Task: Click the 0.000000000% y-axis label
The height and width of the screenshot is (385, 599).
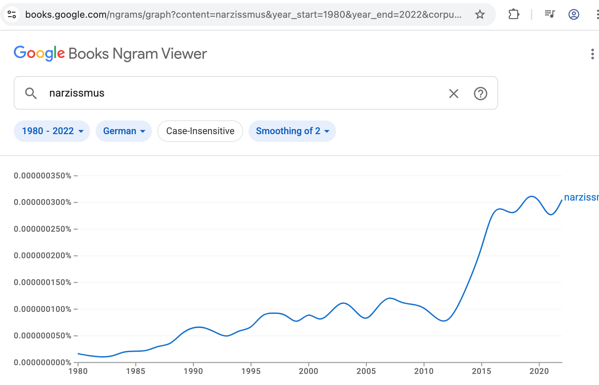Action: [42, 362]
